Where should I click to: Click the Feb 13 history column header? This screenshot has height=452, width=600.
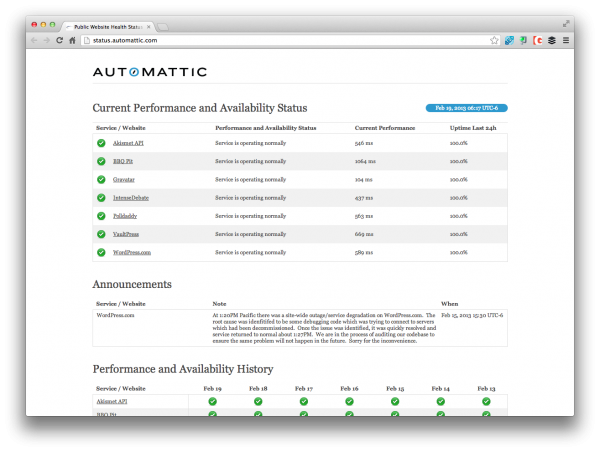pyautogui.click(x=486, y=388)
